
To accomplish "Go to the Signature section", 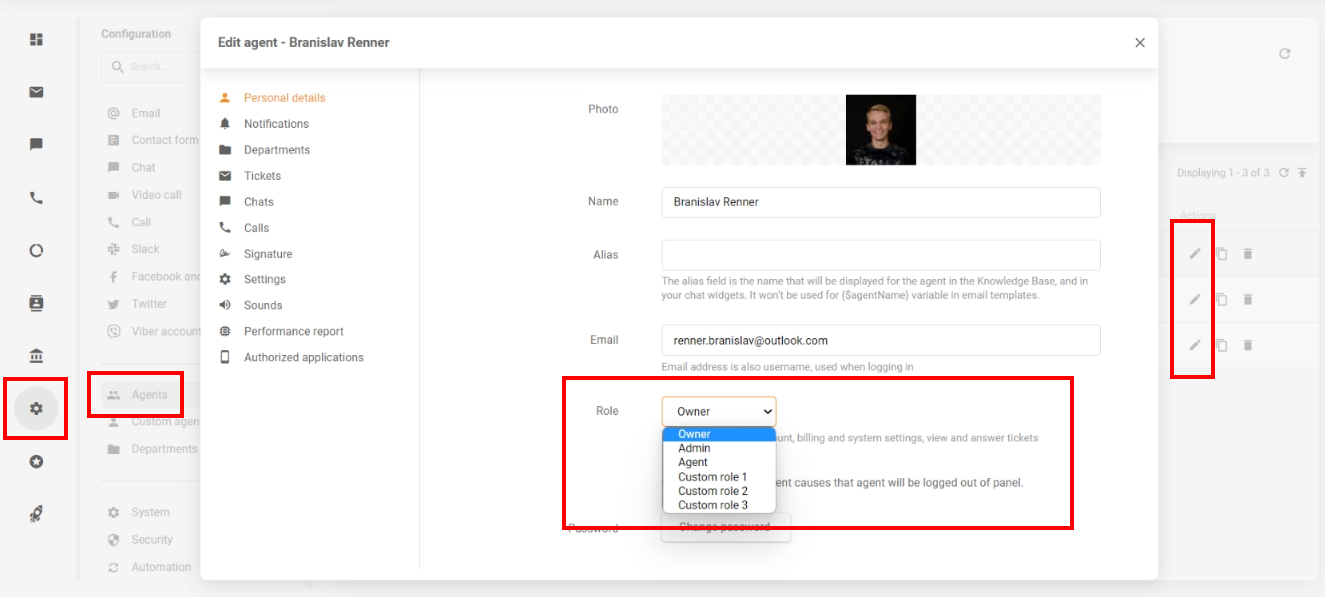I will click(x=268, y=254).
